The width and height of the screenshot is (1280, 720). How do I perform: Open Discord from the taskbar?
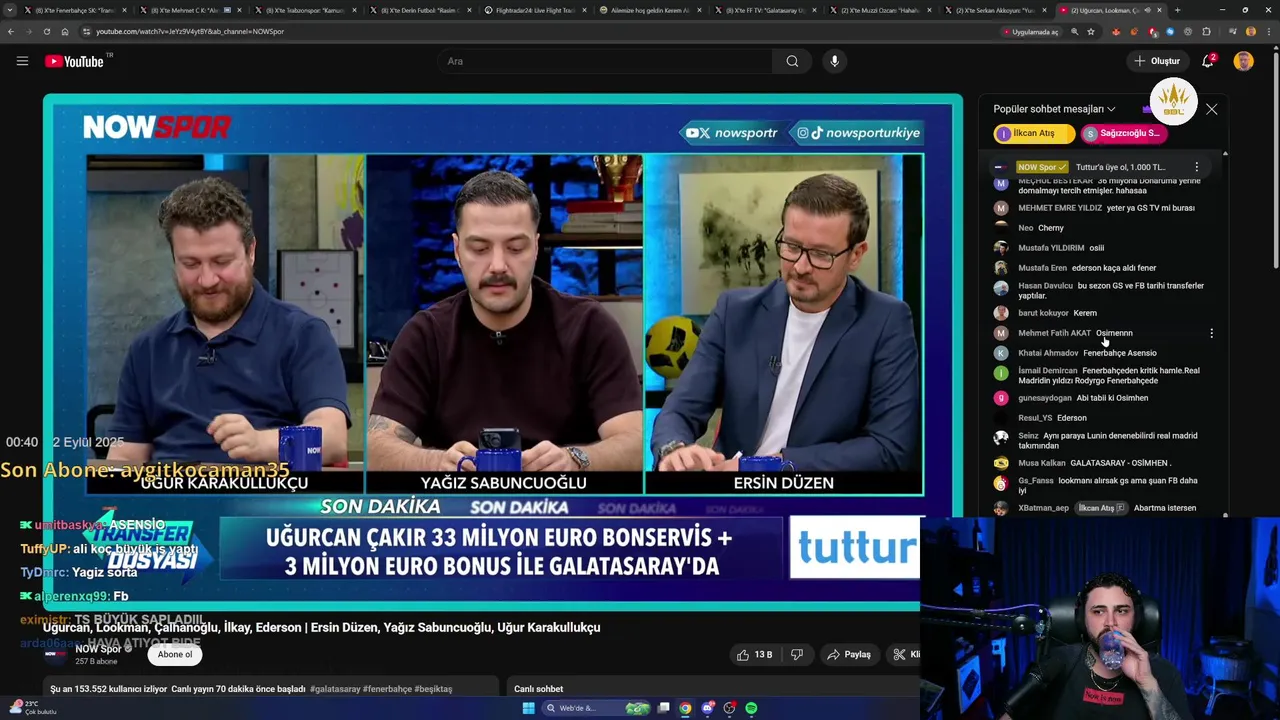coord(707,708)
